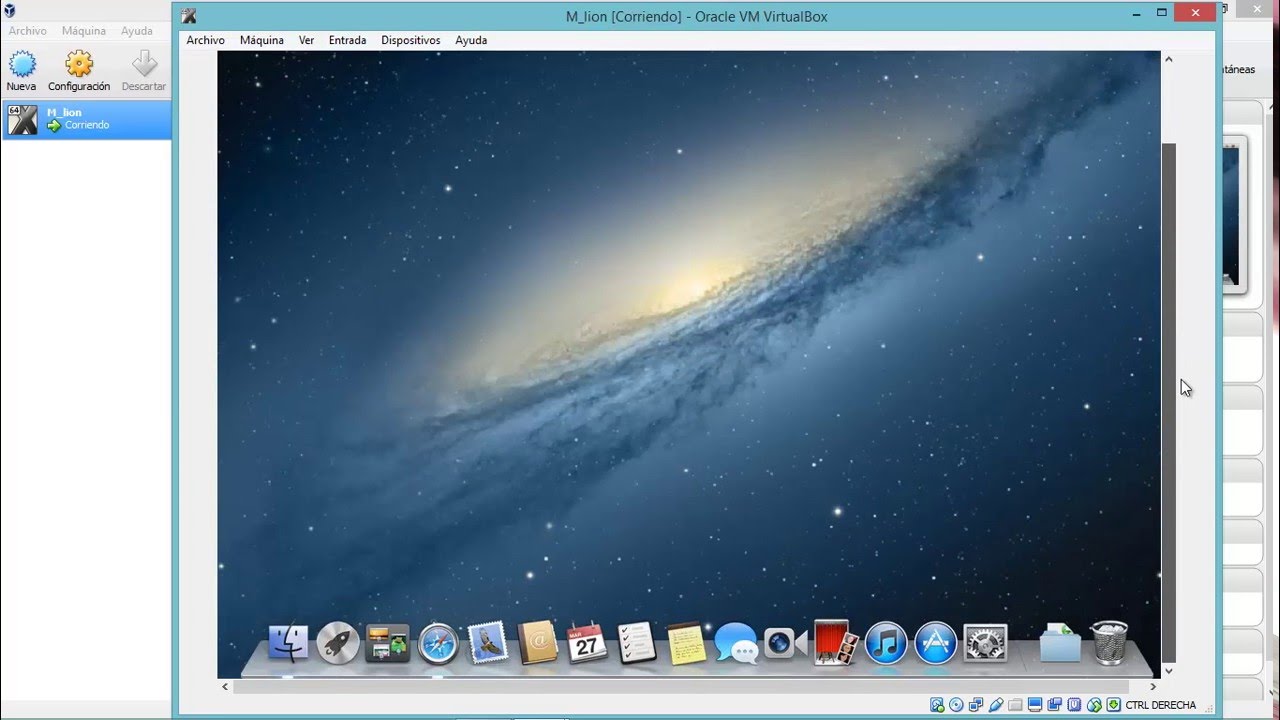Click shared folders status bar icon

[1015, 704]
